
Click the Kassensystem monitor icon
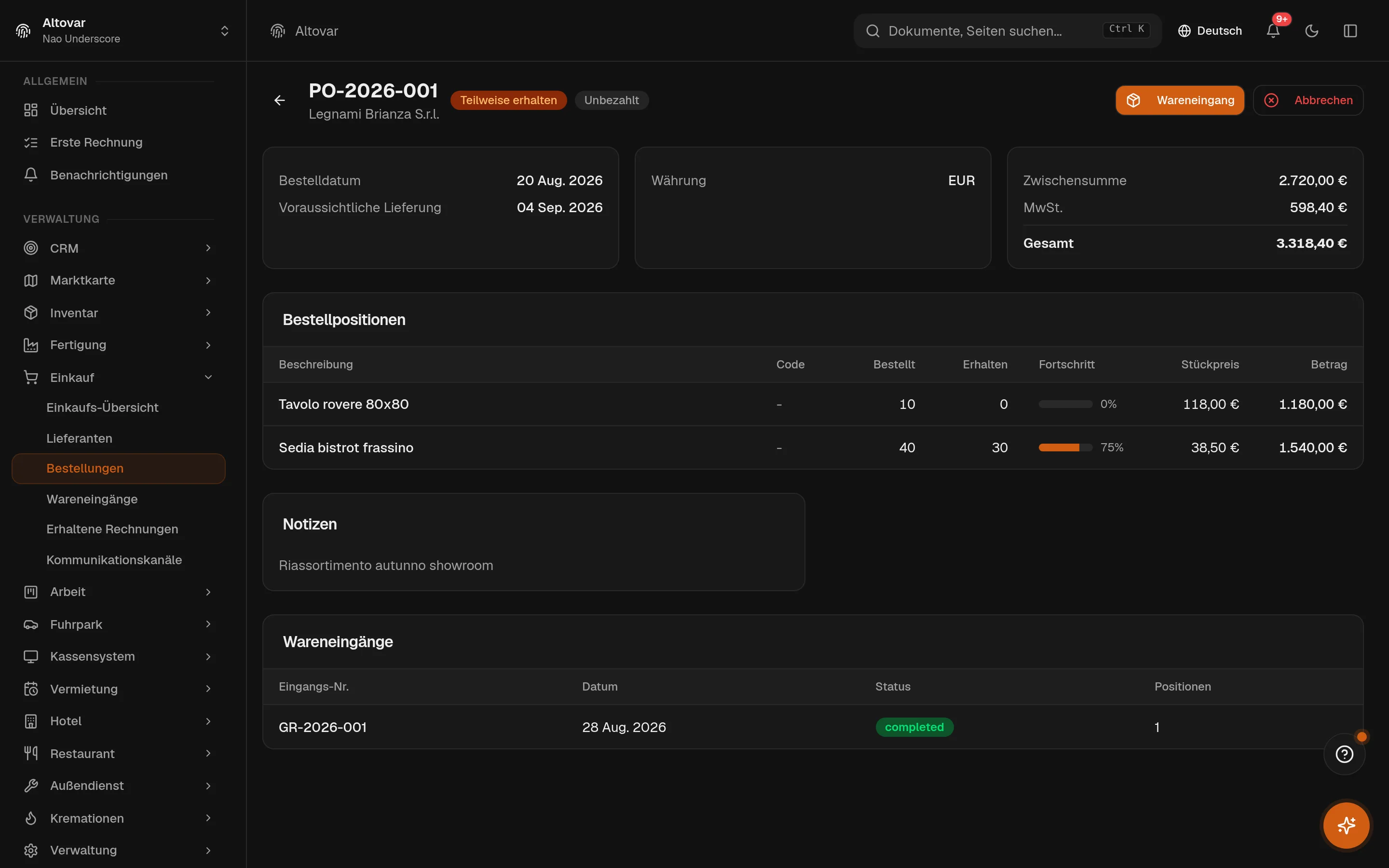point(31,656)
